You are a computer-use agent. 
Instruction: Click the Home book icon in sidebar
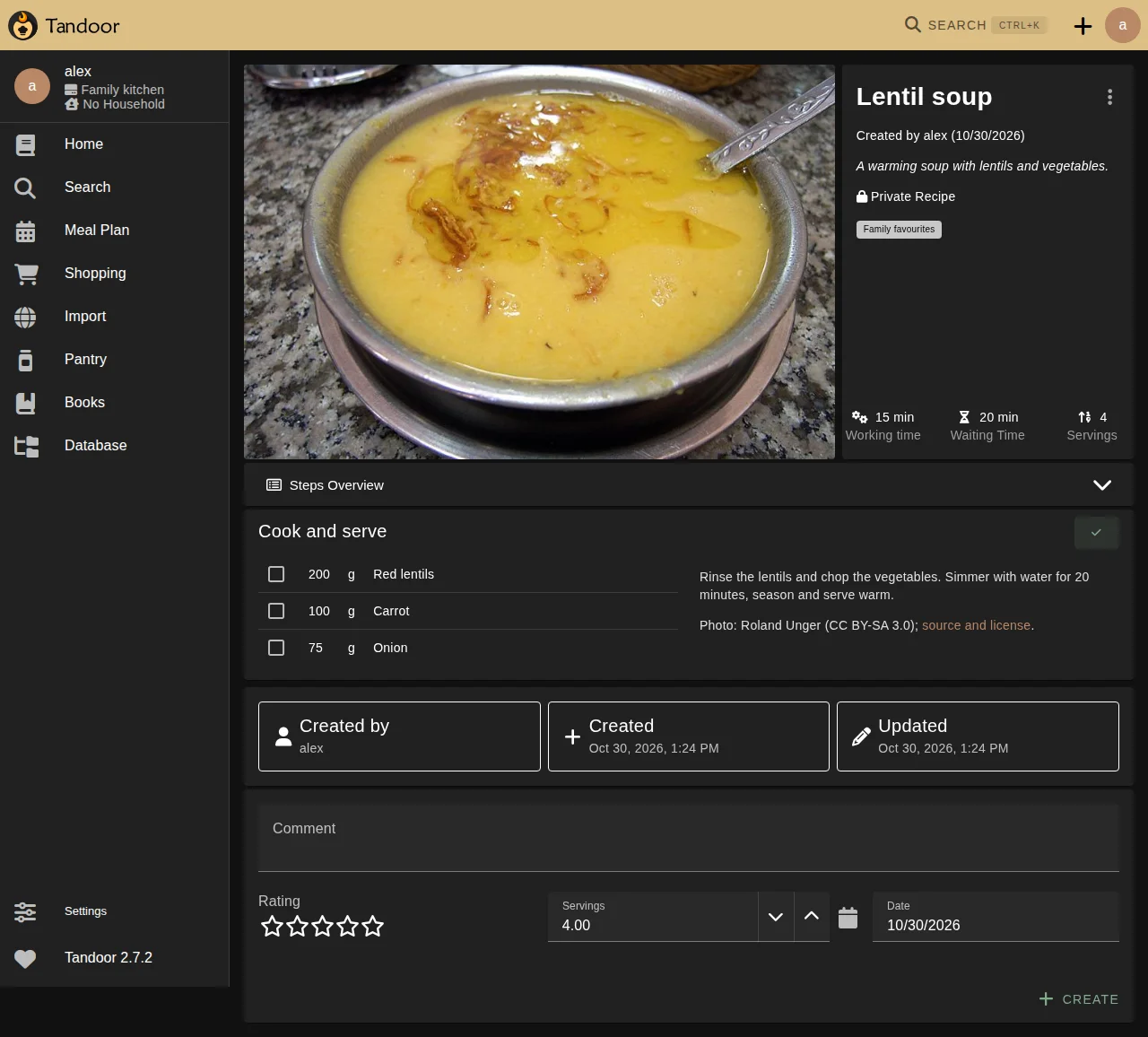(25, 144)
